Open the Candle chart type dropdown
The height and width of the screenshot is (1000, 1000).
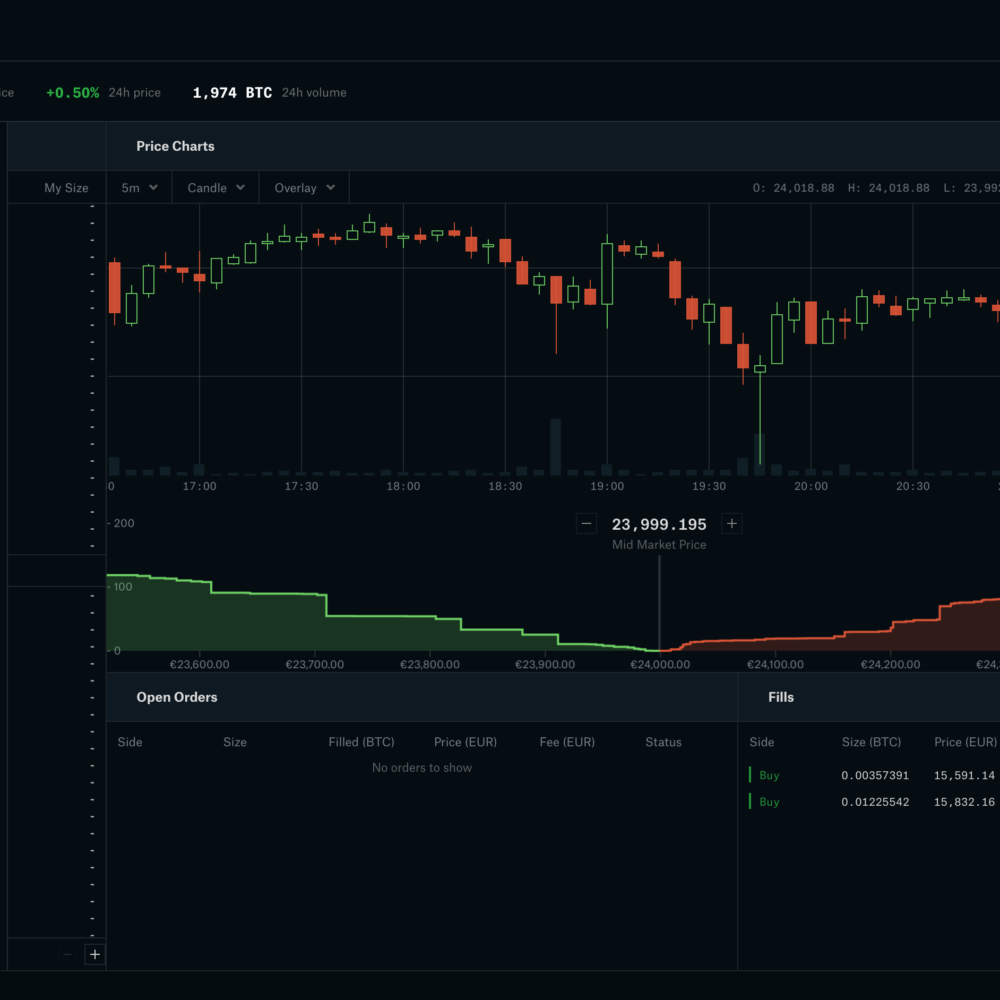click(x=216, y=188)
